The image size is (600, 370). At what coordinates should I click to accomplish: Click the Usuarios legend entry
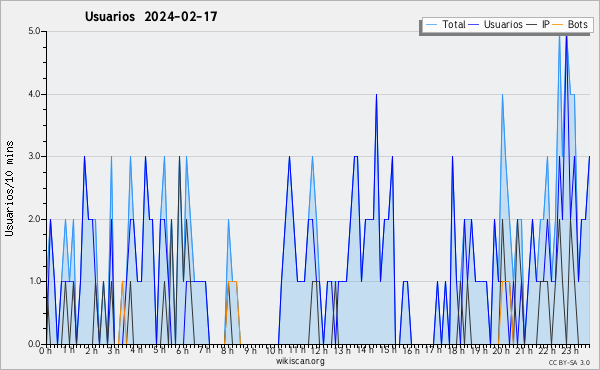pyautogui.click(x=496, y=24)
